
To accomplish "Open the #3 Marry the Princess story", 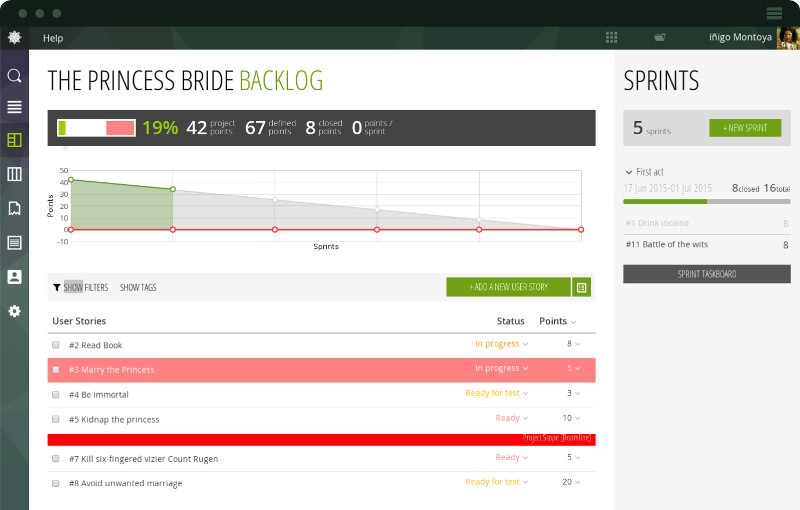I will pyautogui.click(x=111, y=370).
